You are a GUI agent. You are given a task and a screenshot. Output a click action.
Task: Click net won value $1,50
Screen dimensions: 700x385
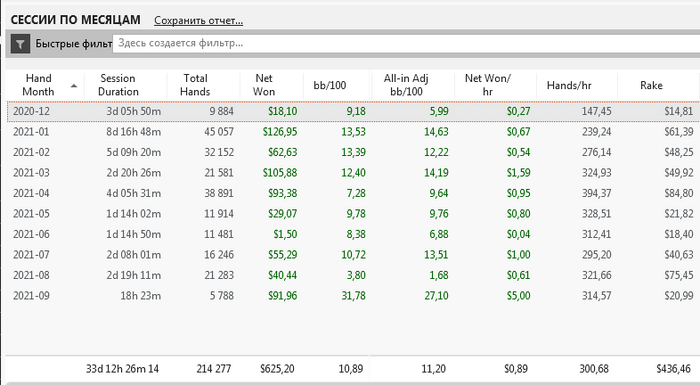(285, 234)
